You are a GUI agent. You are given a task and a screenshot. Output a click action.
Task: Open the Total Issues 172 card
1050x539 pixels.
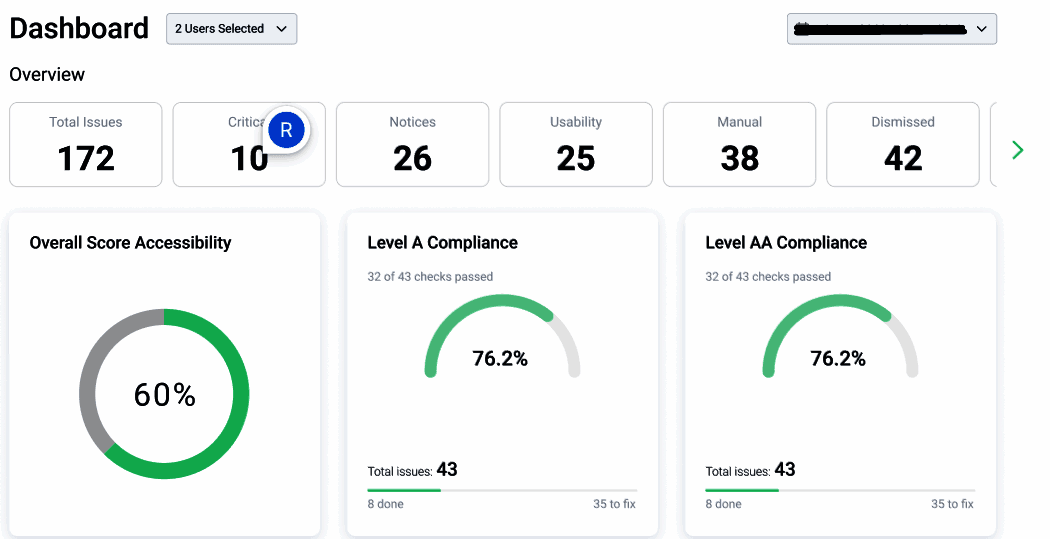(86, 145)
